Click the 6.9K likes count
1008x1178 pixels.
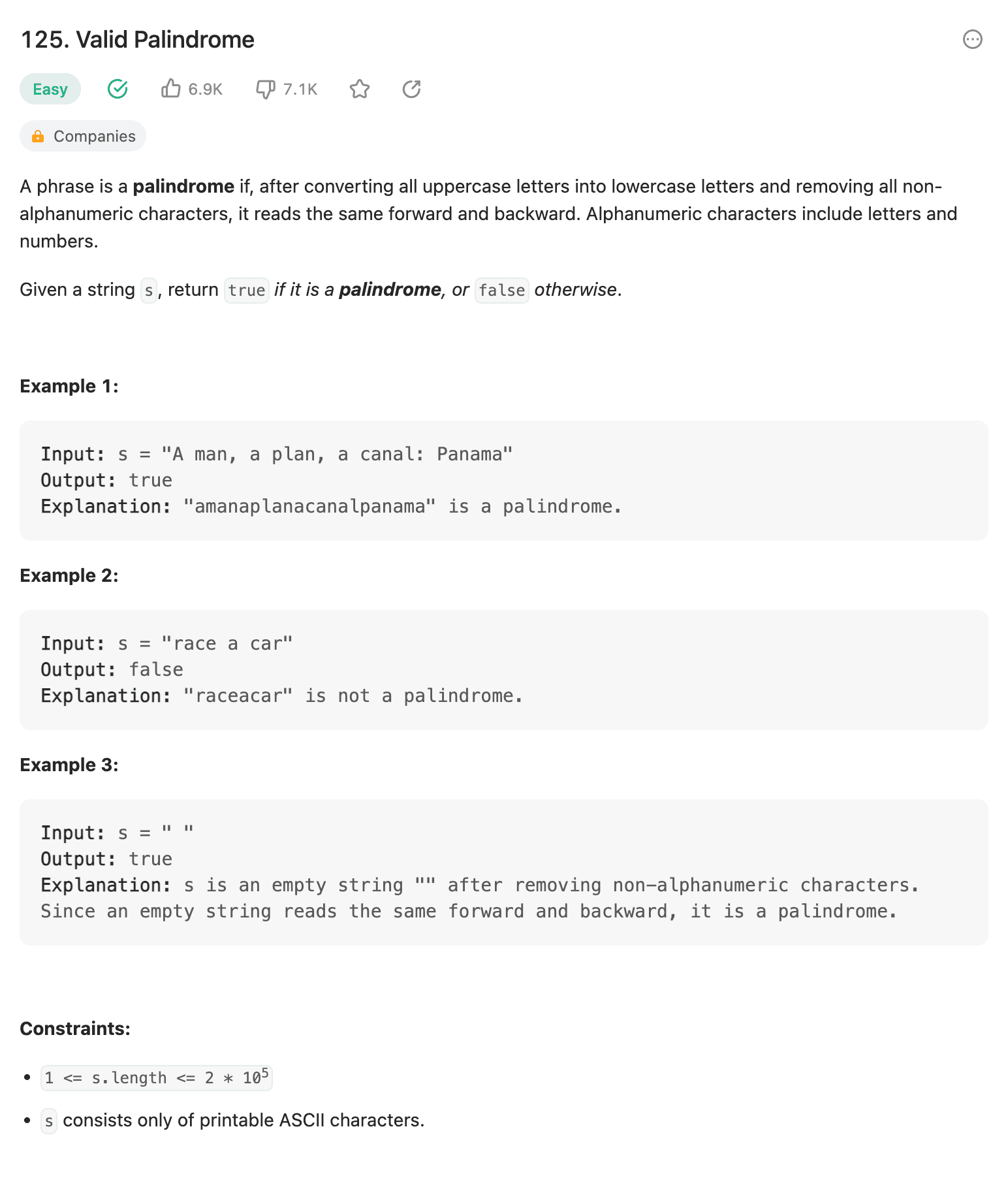point(205,89)
